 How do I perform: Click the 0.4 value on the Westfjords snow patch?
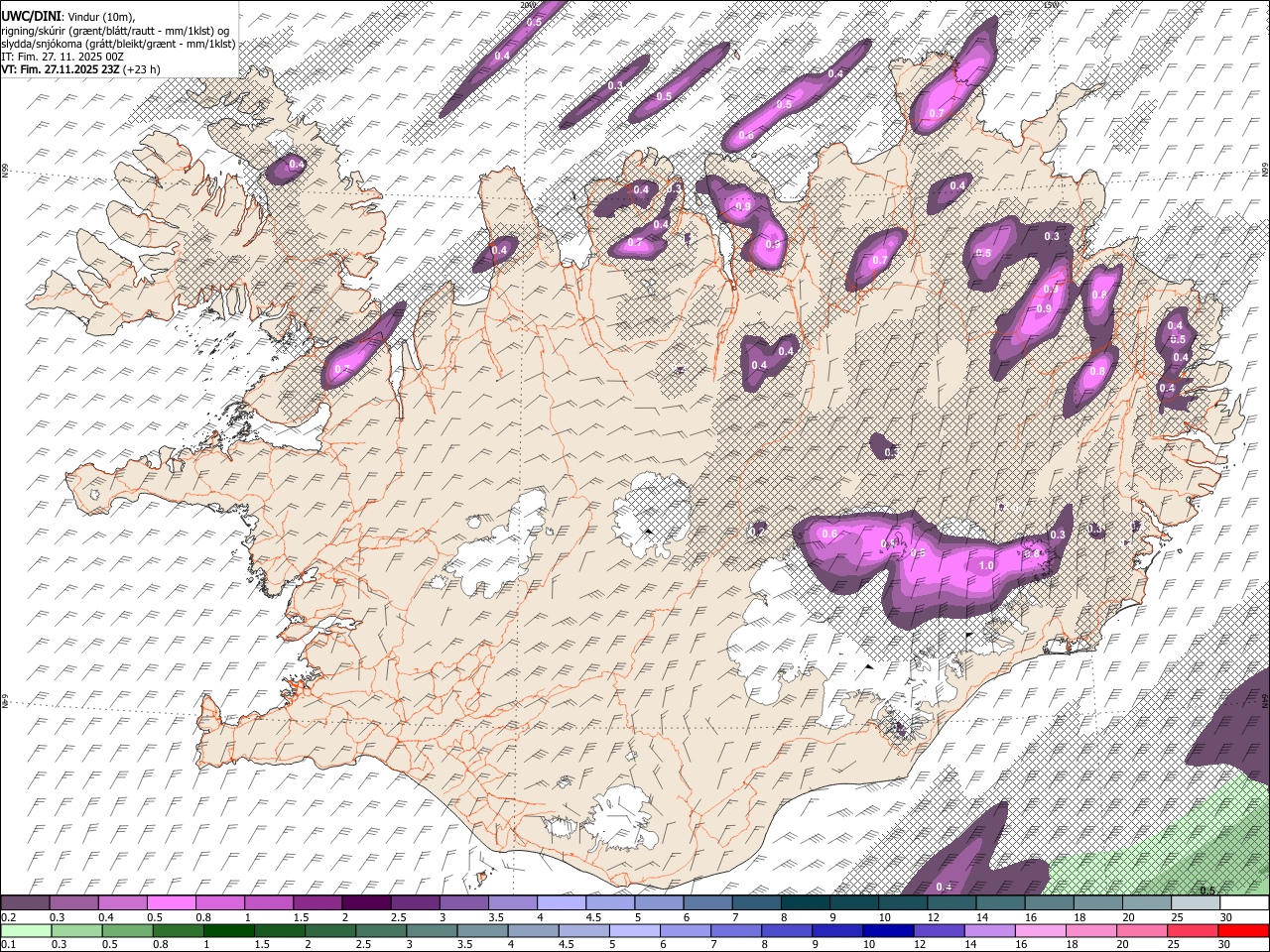[296, 164]
